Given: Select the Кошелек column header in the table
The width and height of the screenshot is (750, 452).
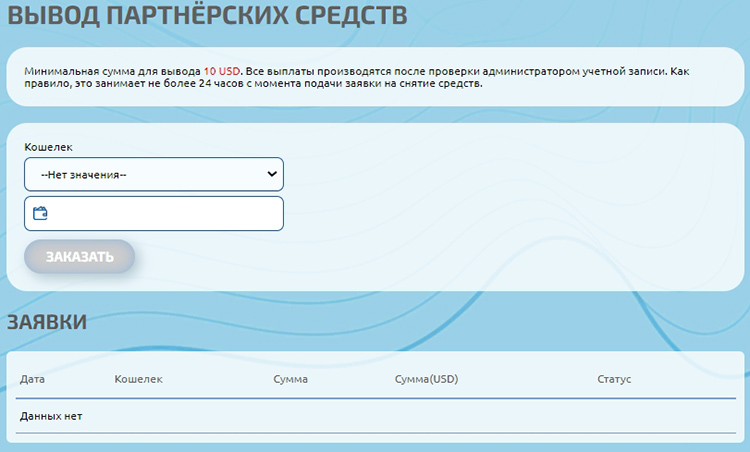Looking at the screenshot, I should click(138, 380).
